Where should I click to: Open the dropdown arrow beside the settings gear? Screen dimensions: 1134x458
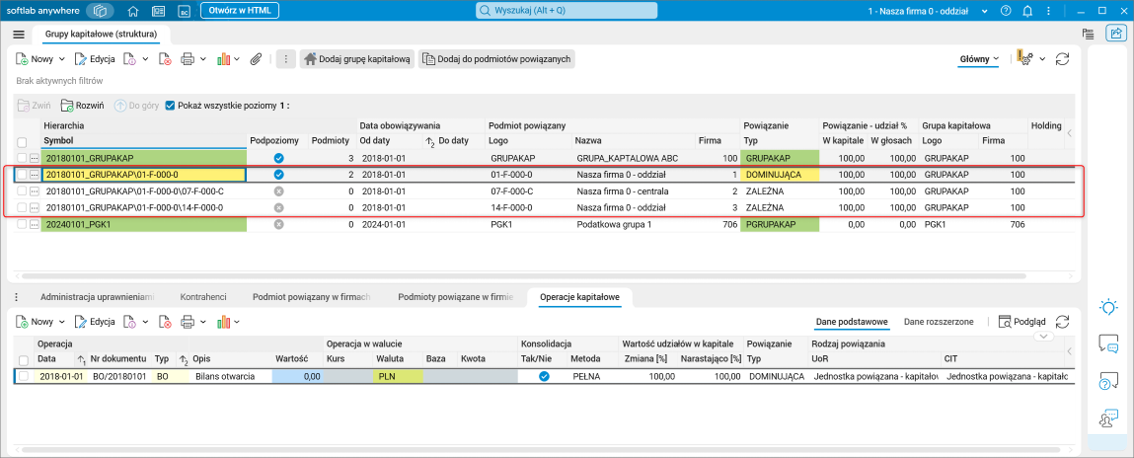pos(1042,59)
